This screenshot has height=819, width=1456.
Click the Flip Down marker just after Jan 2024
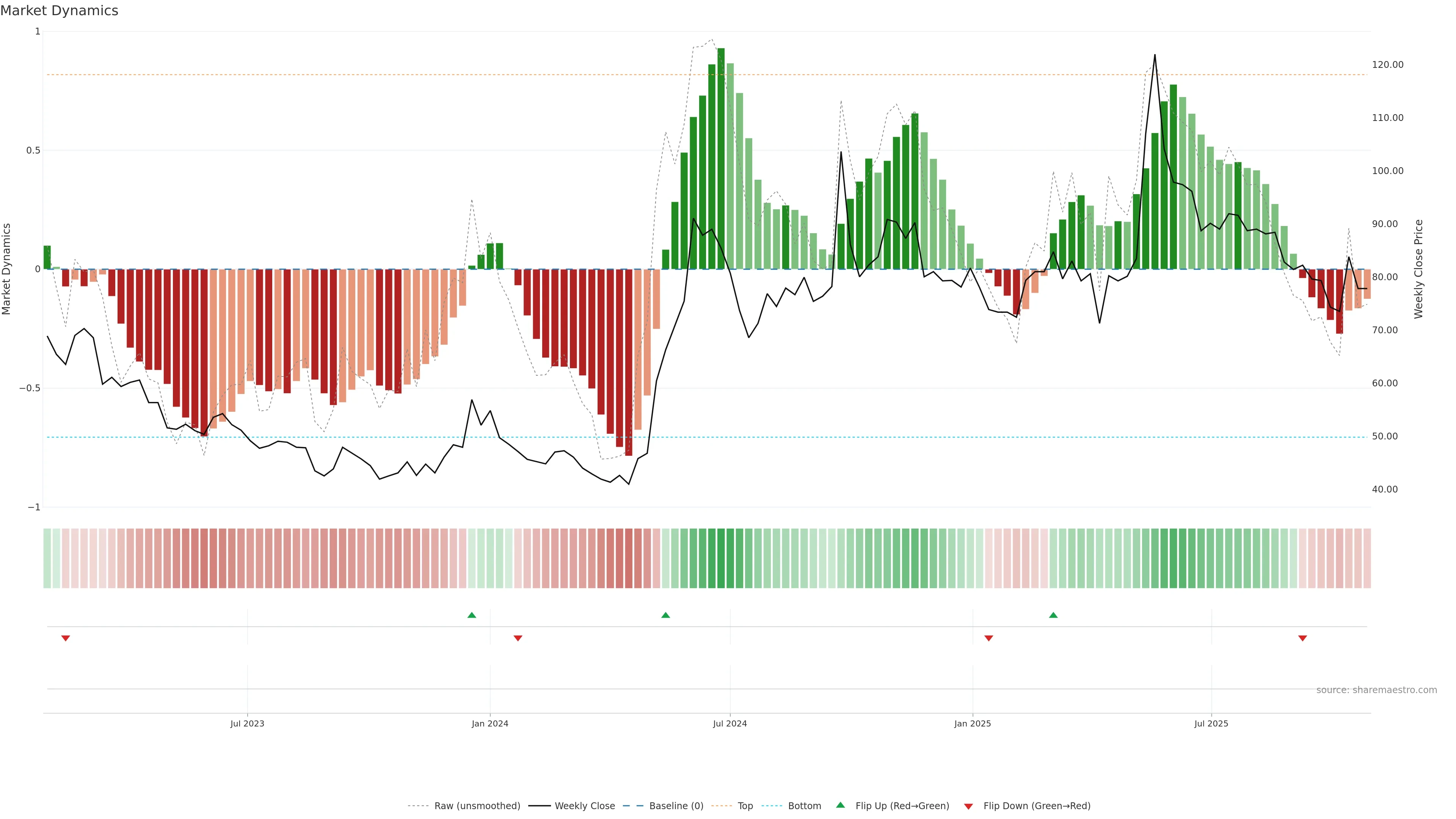tap(518, 638)
